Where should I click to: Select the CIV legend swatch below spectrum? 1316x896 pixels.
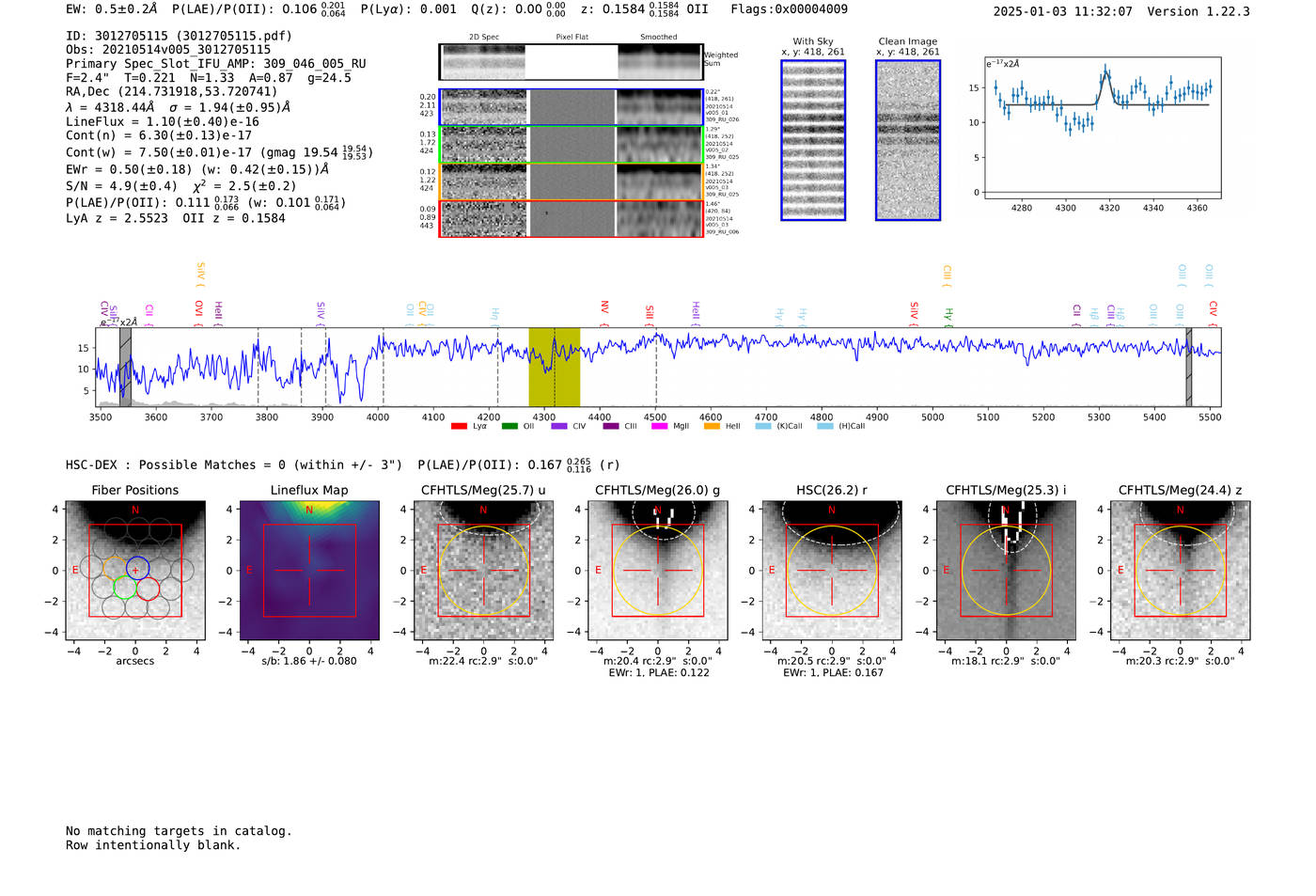pyautogui.click(x=559, y=426)
